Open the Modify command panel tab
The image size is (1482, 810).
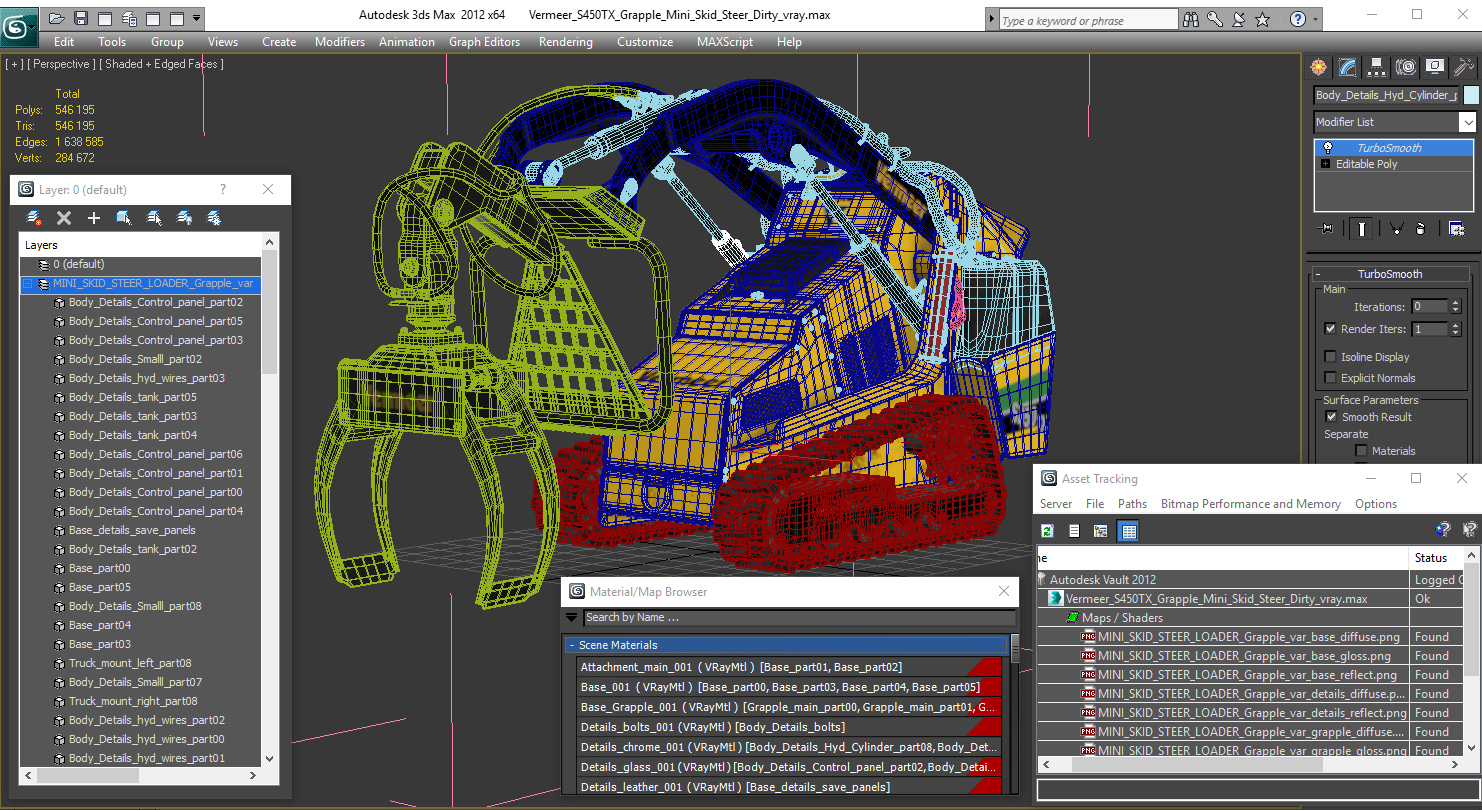[1348, 67]
